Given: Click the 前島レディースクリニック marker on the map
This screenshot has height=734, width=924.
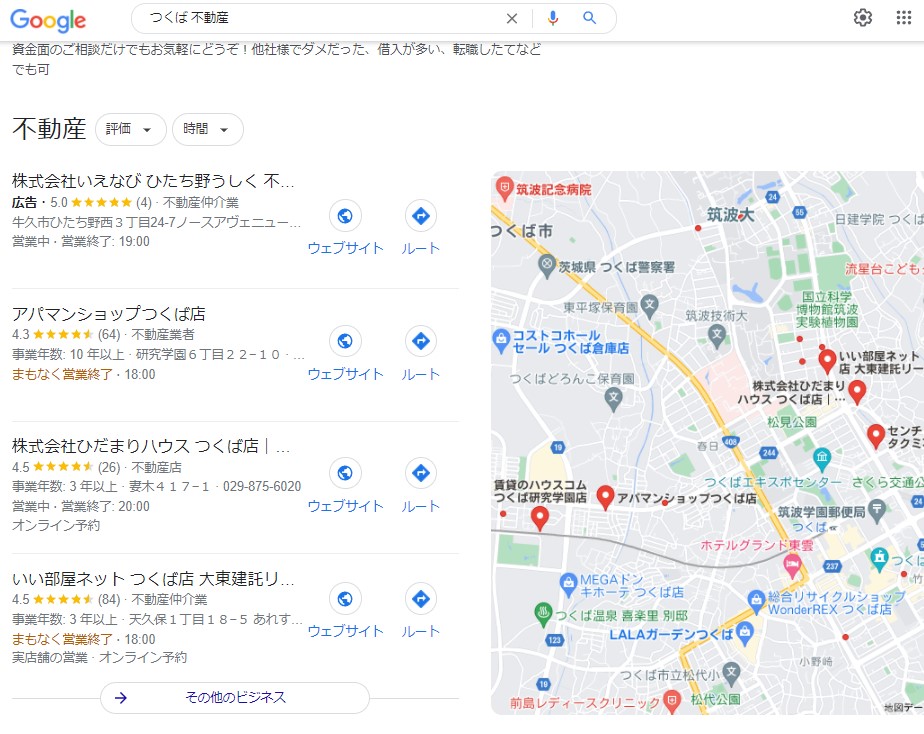Looking at the screenshot, I should [671, 702].
